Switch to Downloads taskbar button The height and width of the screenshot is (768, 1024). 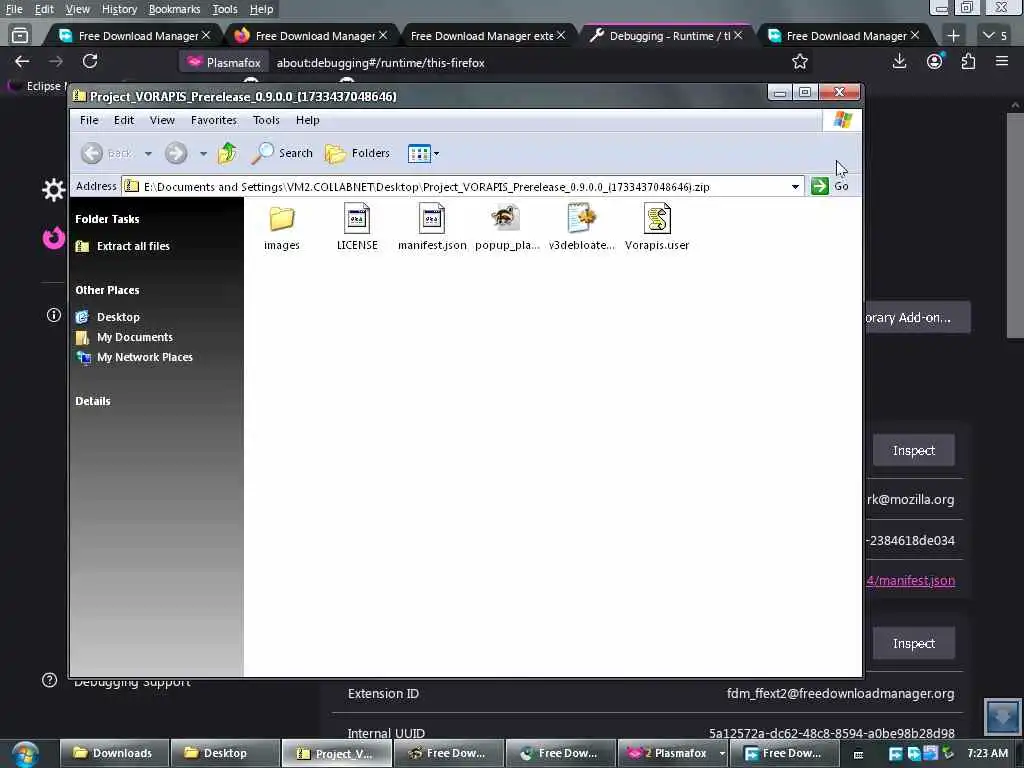[114, 754]
